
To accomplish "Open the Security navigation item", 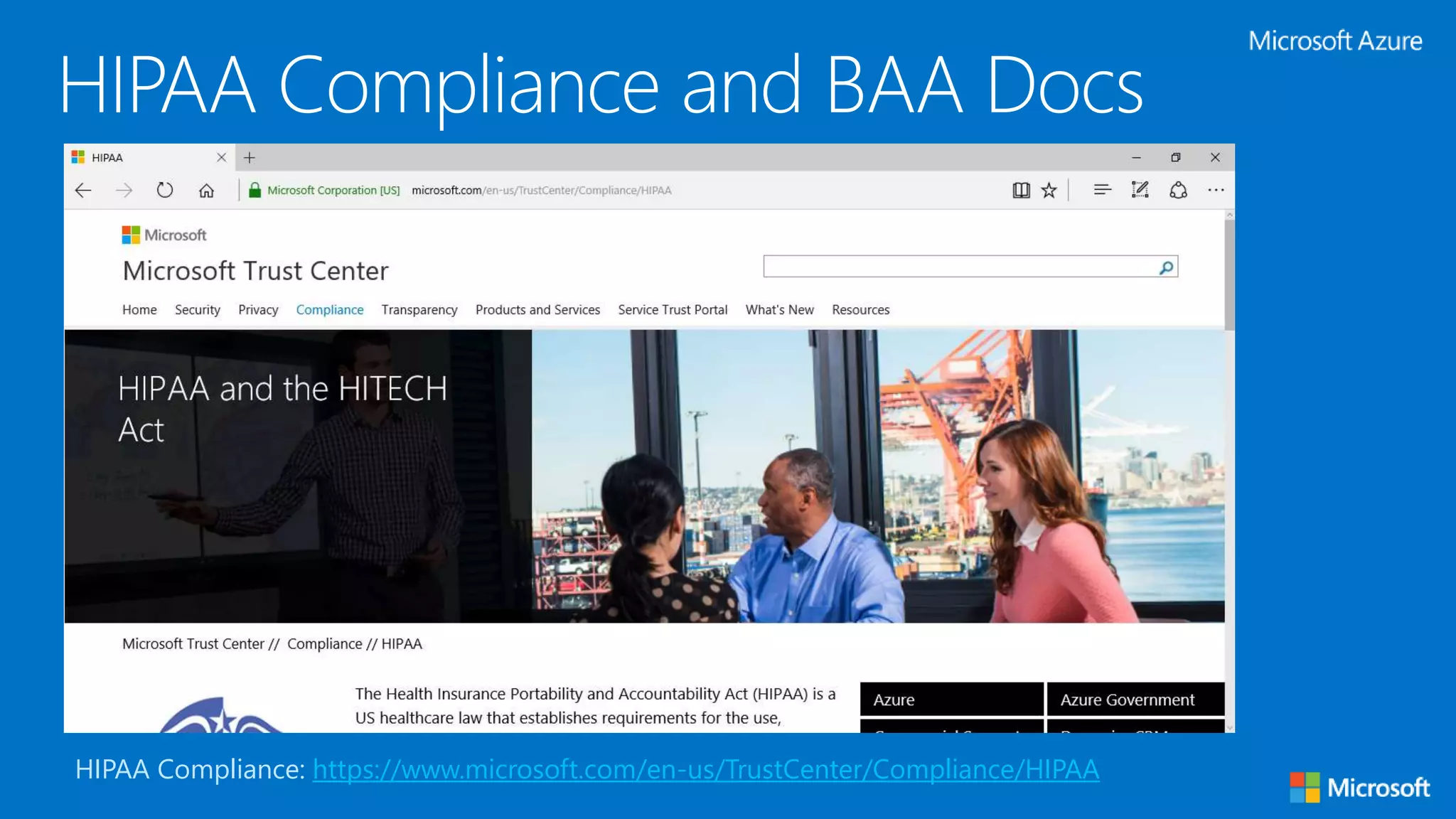I will coord(198,310).
